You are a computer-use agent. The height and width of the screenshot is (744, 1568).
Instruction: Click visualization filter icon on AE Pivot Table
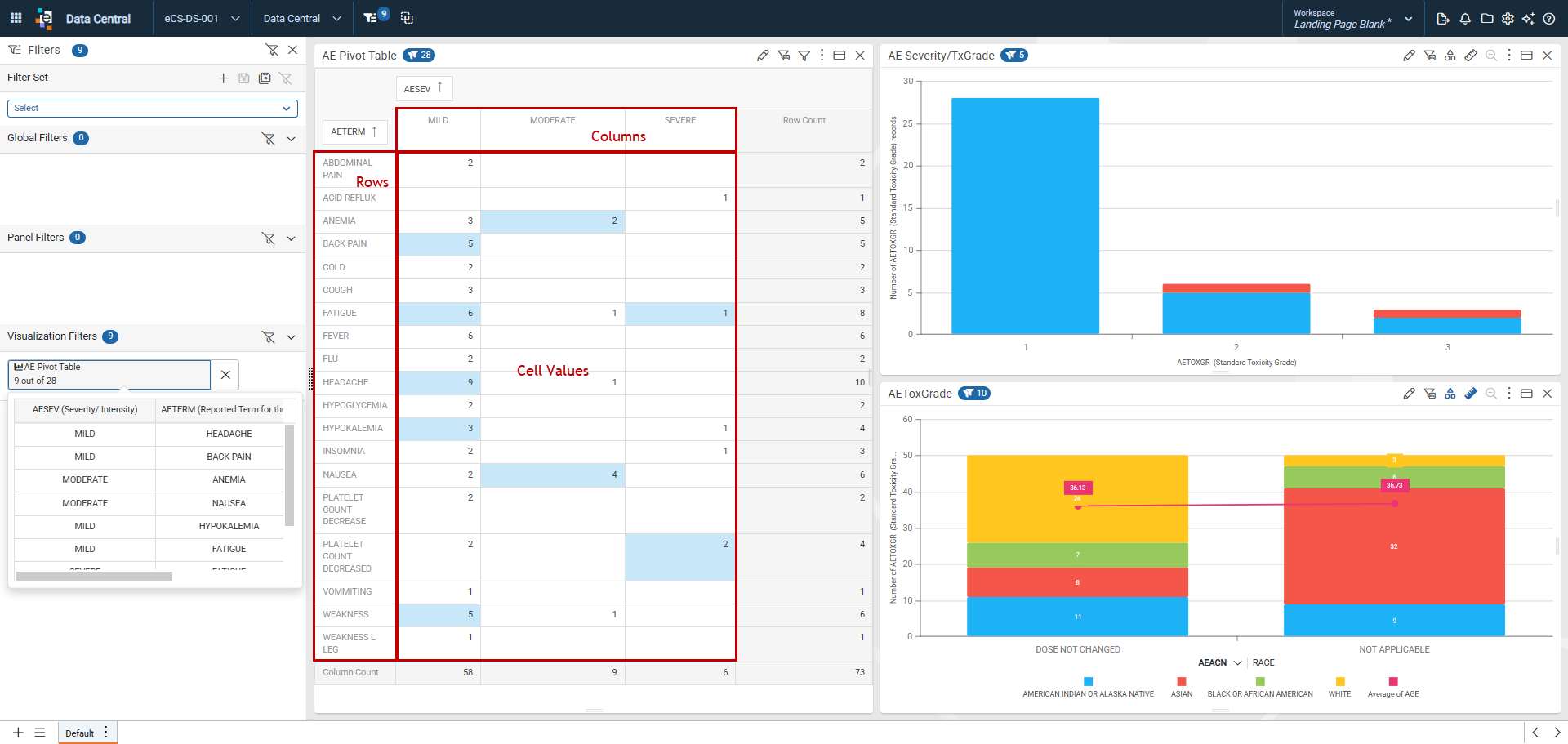coord(784,56)
